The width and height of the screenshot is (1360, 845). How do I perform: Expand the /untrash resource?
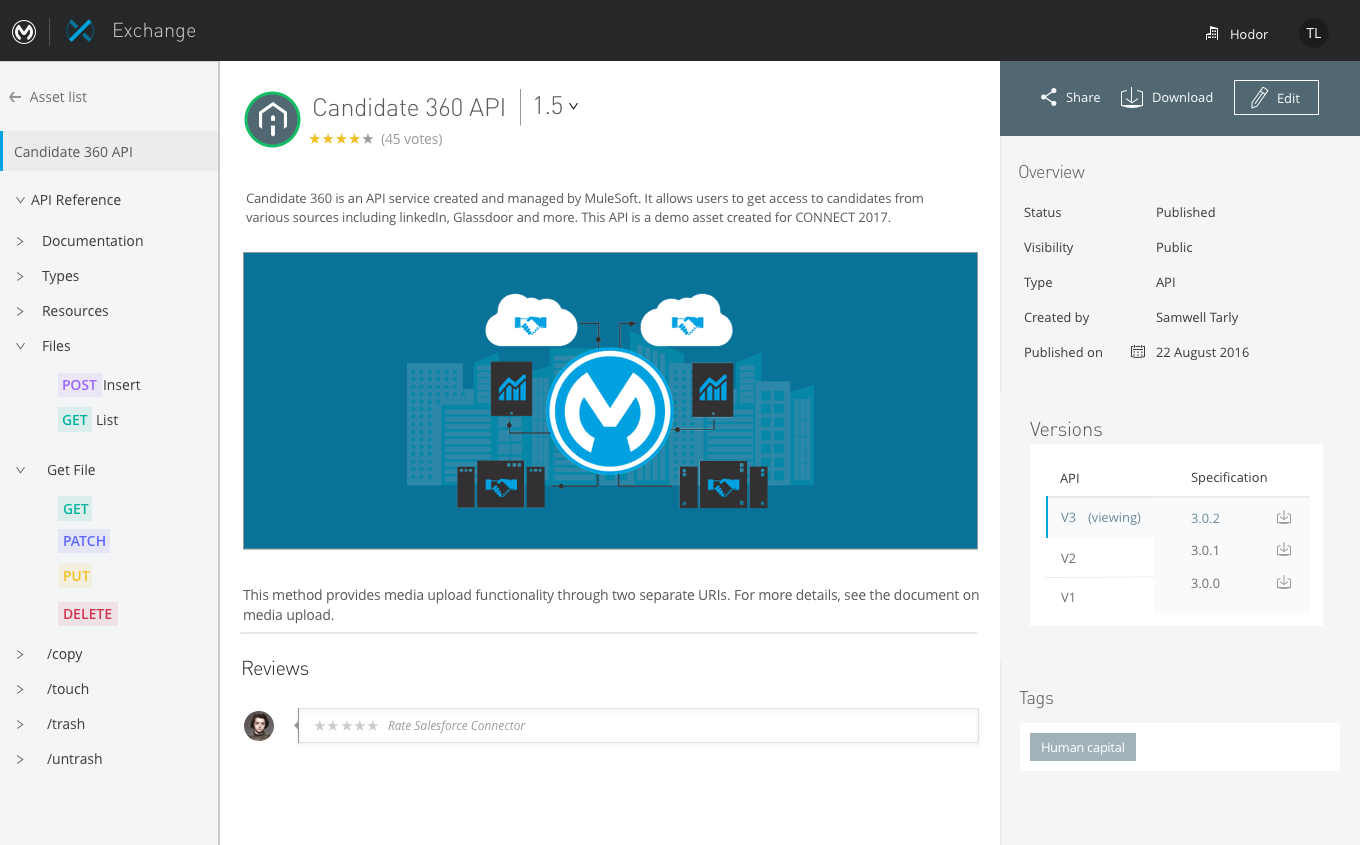pyautogui.click(x=20, y=759)
